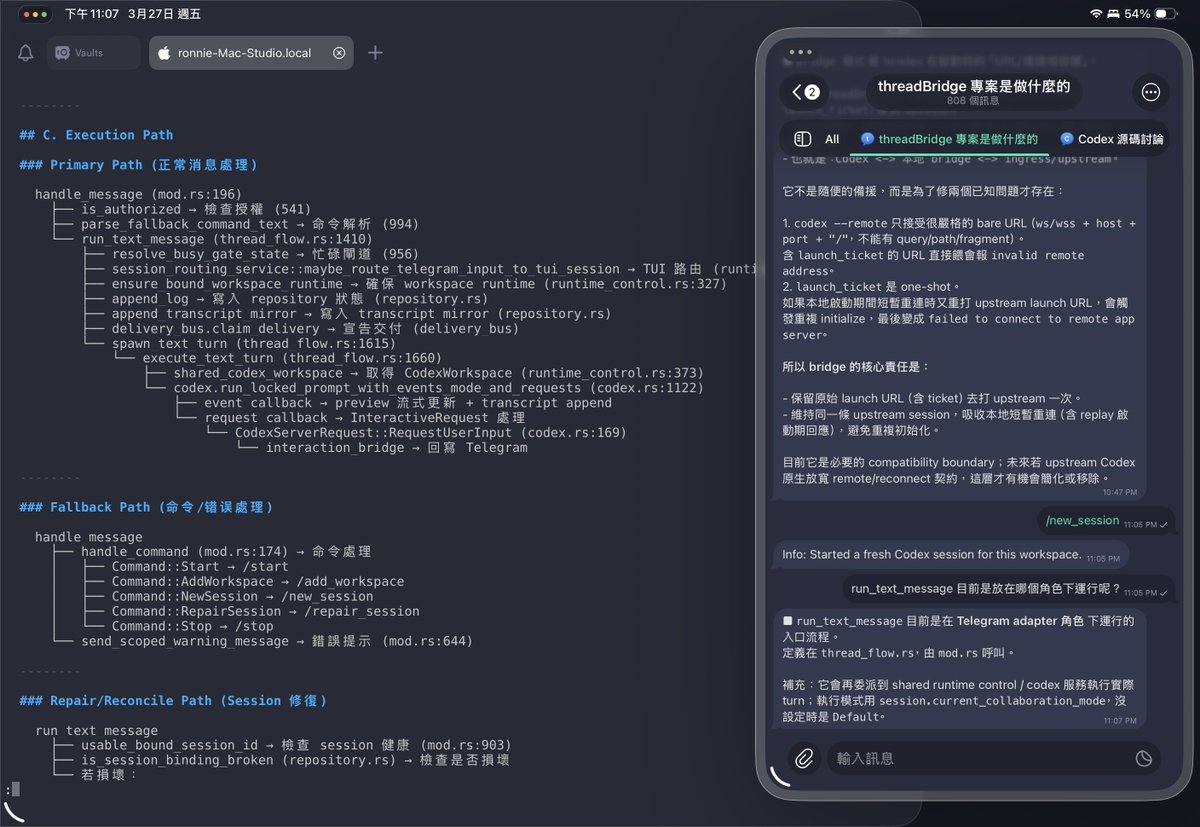The image size is (1200, 827).
Task: Add a new terminal tab
Action: point(375,53)
